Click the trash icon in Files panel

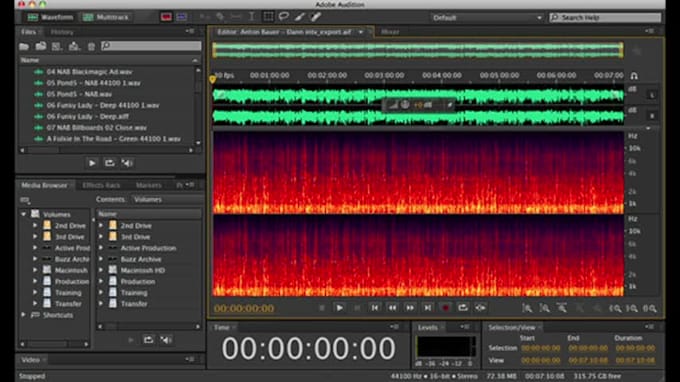[x=91, y=46]
